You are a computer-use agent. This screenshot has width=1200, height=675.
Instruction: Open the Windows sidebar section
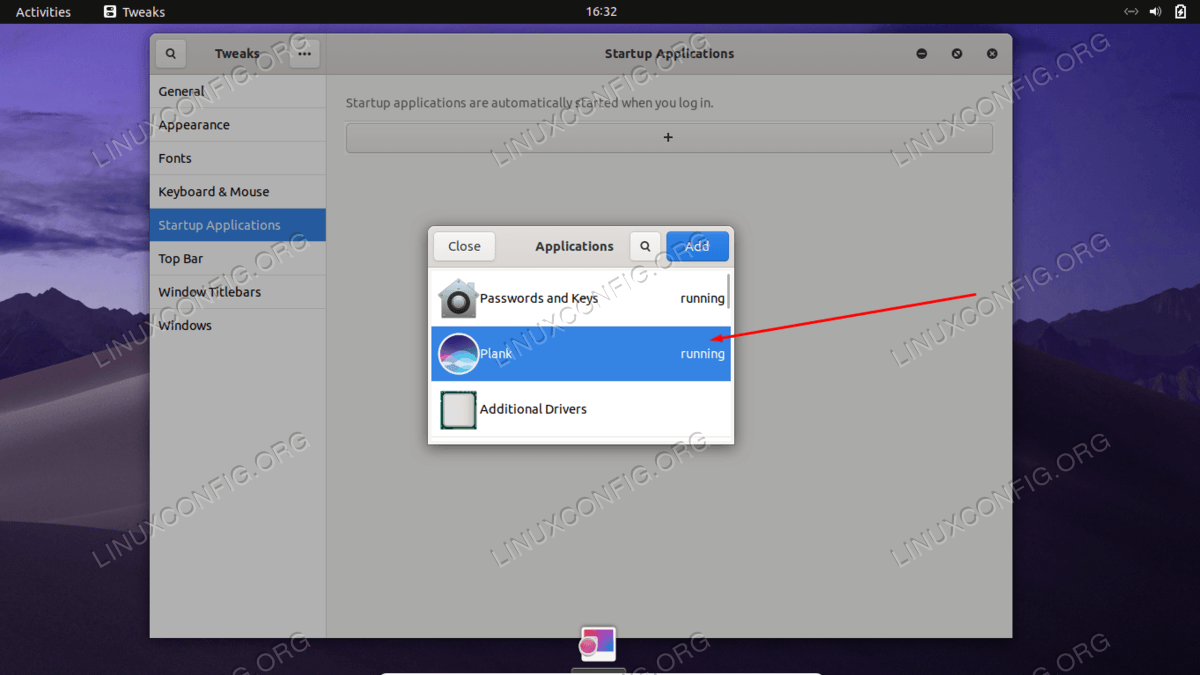pyautogui.click(x=238, y=325)
